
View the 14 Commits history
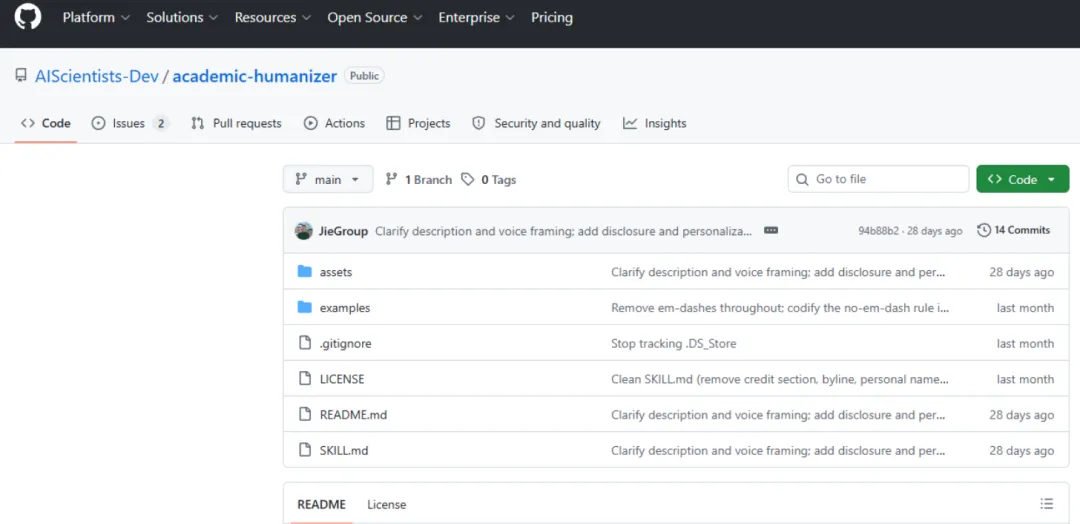1014,230
